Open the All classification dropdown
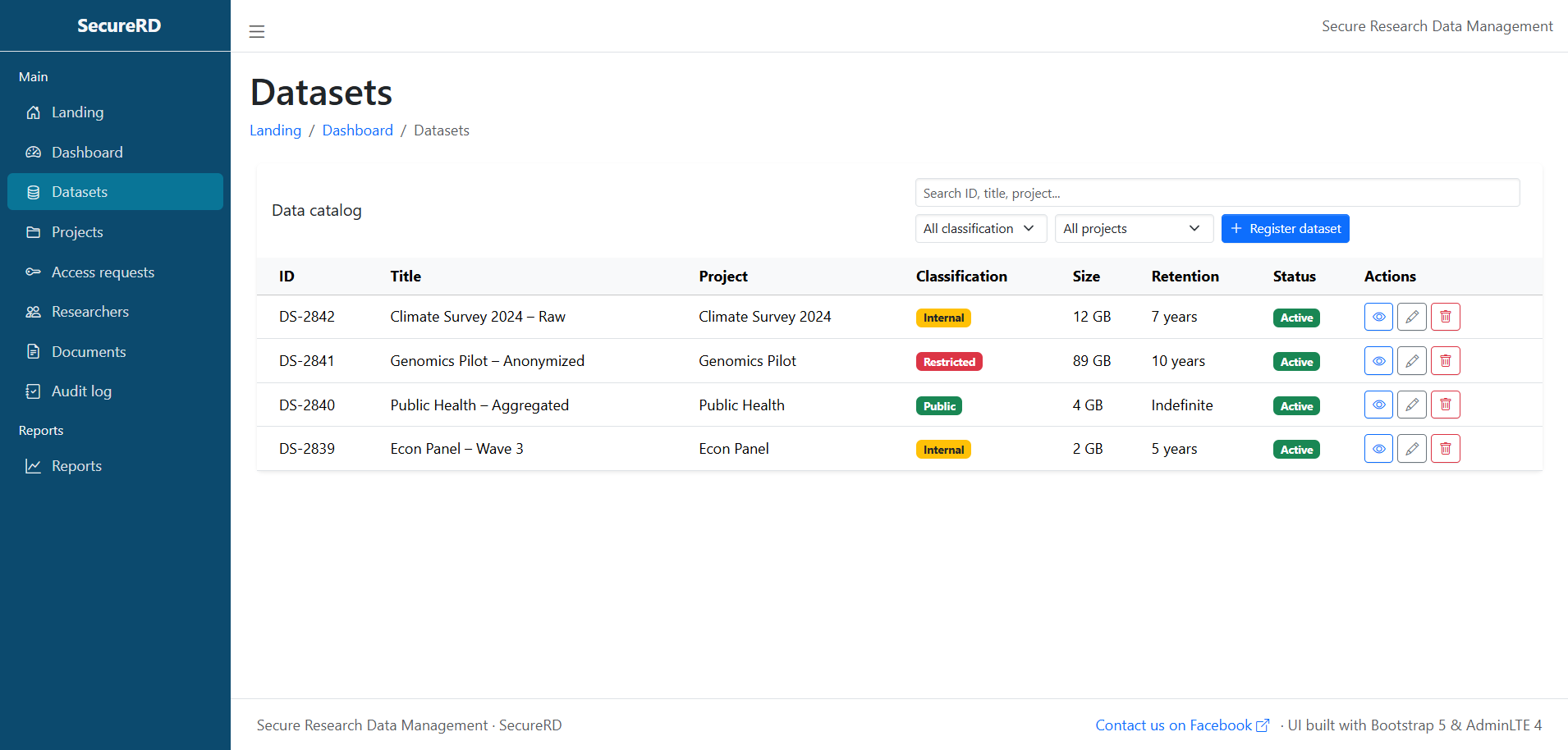The width and height of the screenshot is (1568, 750). pyautogui.click(x=980, y=228)
